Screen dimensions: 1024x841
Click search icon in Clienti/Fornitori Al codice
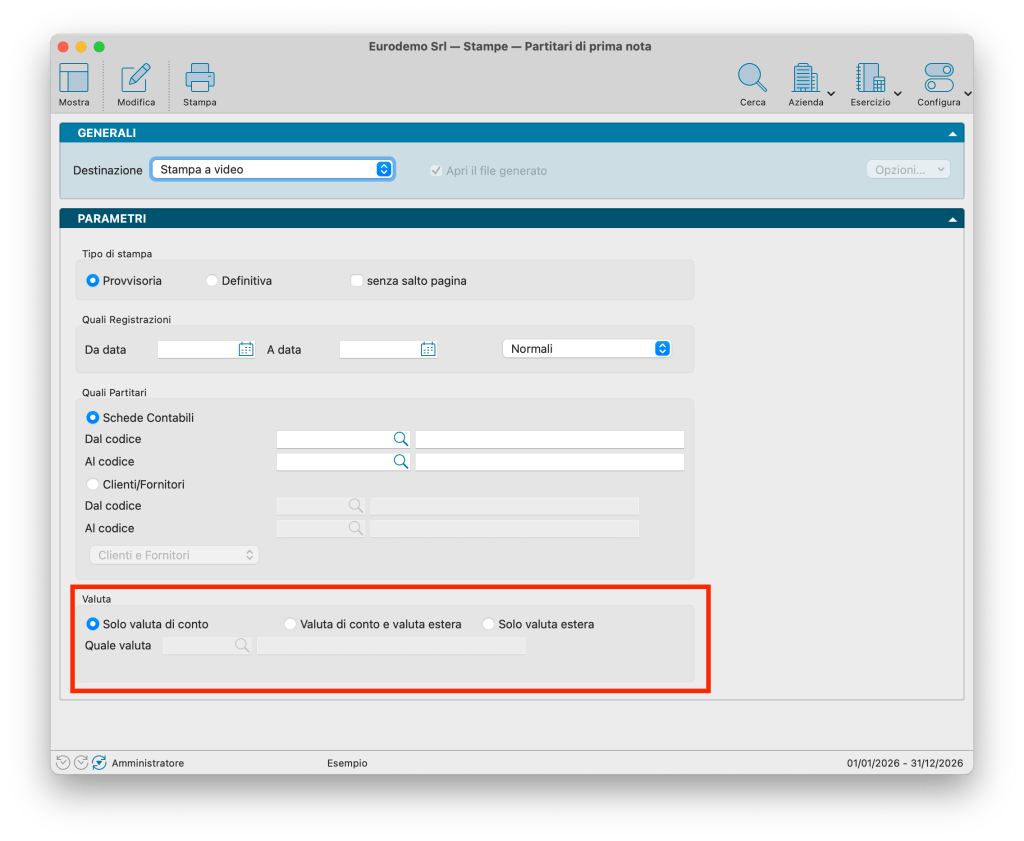pos(355,528)
